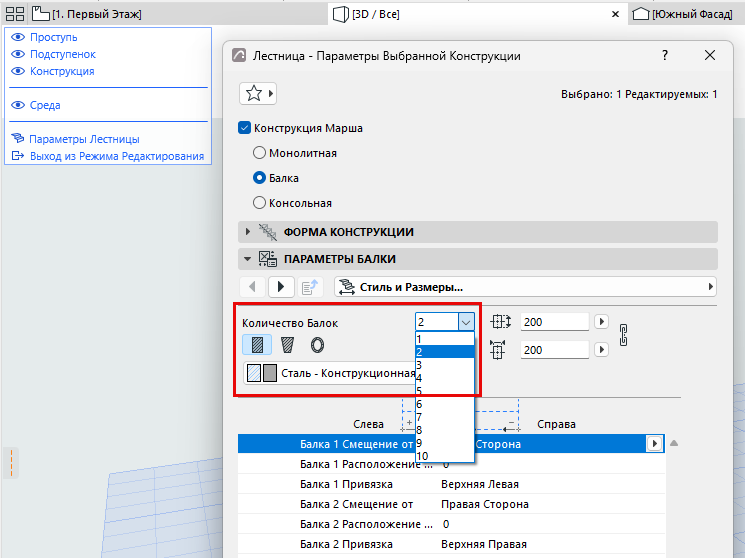This screenshot has height=558, width=745.
Task: Choose 1 in the beam count list
Action: 445,339
